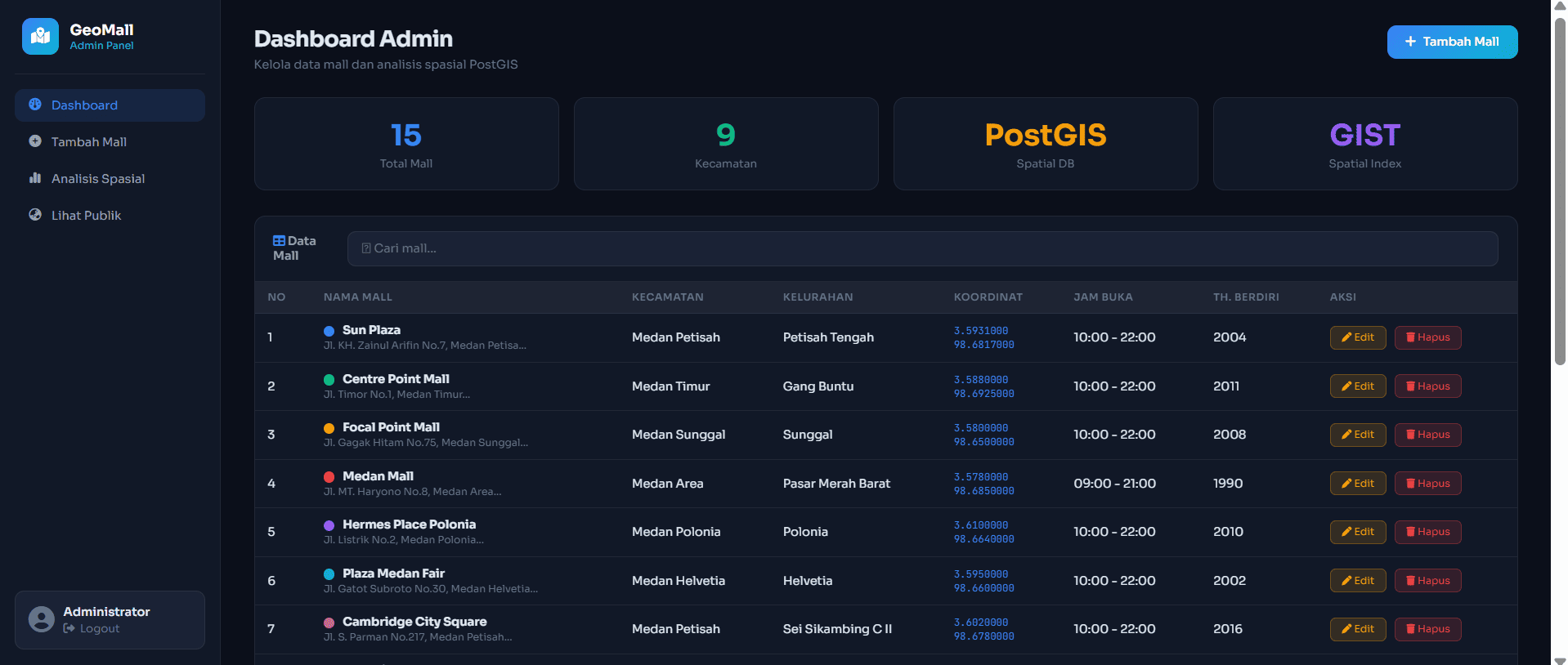Click the Total Mall stat card
Screen dimensions: 1568x665
406,144
